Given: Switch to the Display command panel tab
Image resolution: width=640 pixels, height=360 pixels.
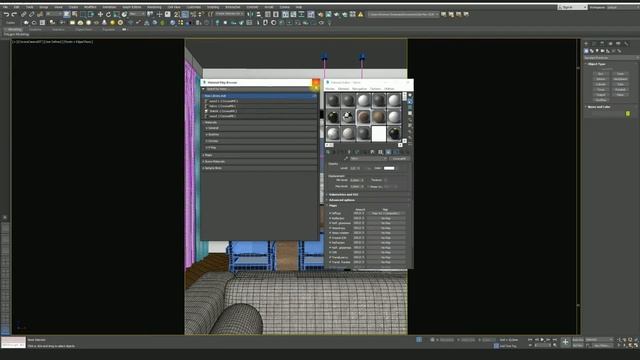Looking at the screenshot, I should point(618,43).
